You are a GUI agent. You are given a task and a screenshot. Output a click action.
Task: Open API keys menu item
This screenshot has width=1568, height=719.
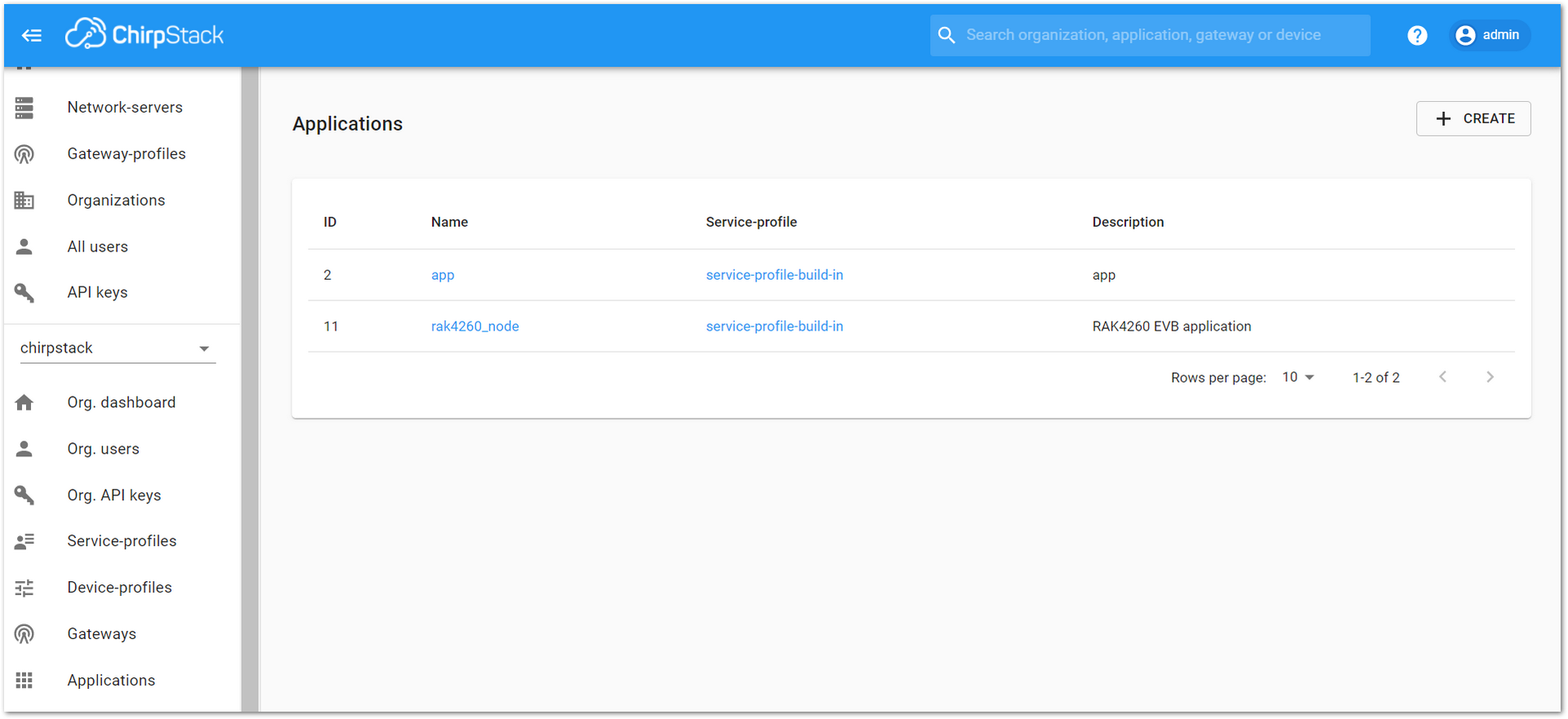coord(122,292)
